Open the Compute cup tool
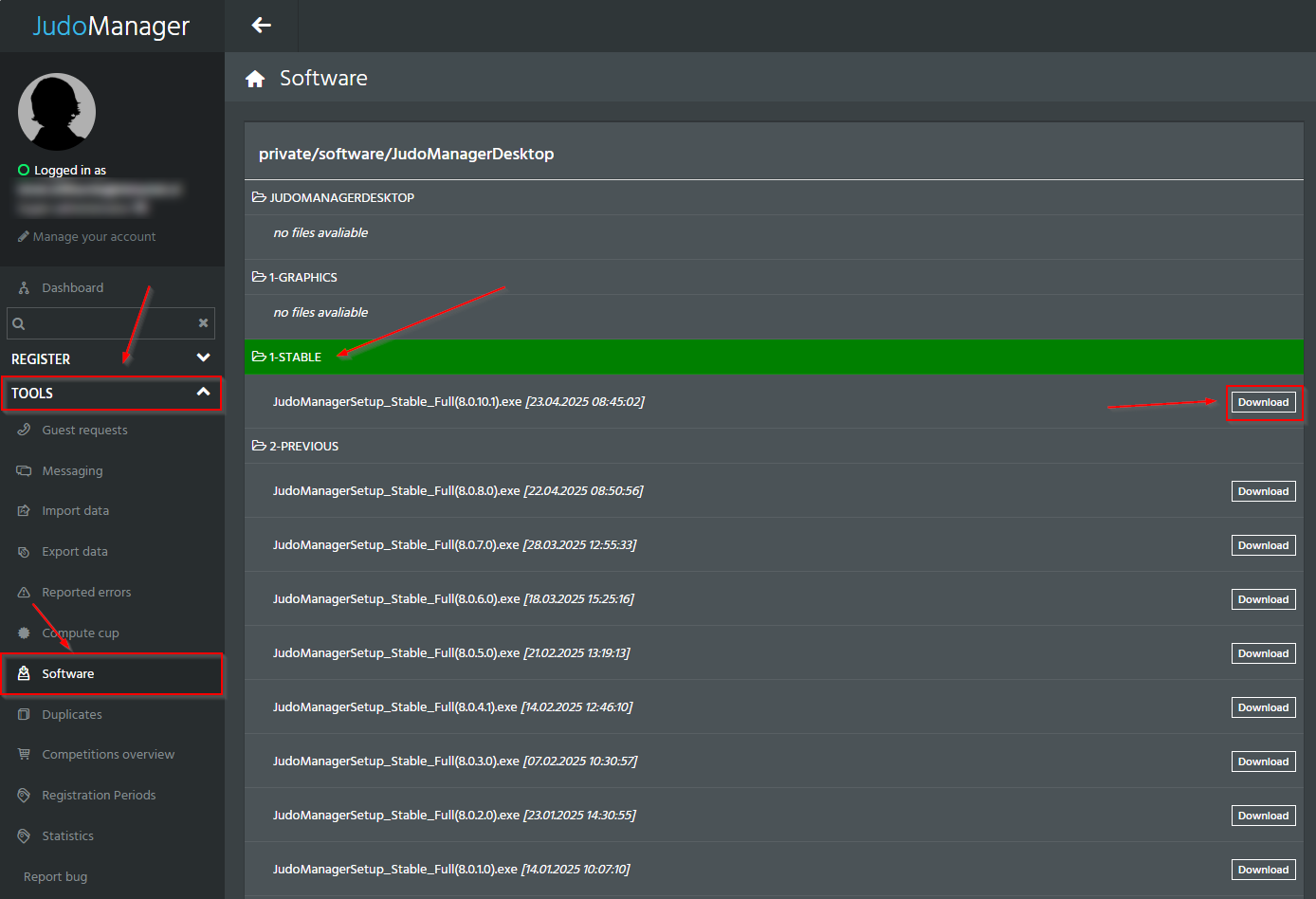The height and width of the screenshot is (899, 1316). (81, 633)
